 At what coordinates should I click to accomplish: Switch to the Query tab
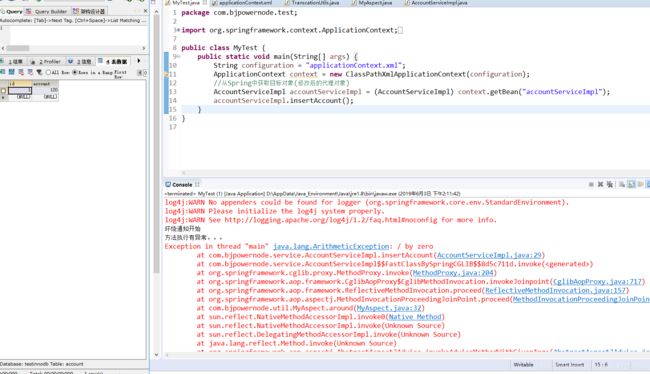pos(12,12)
